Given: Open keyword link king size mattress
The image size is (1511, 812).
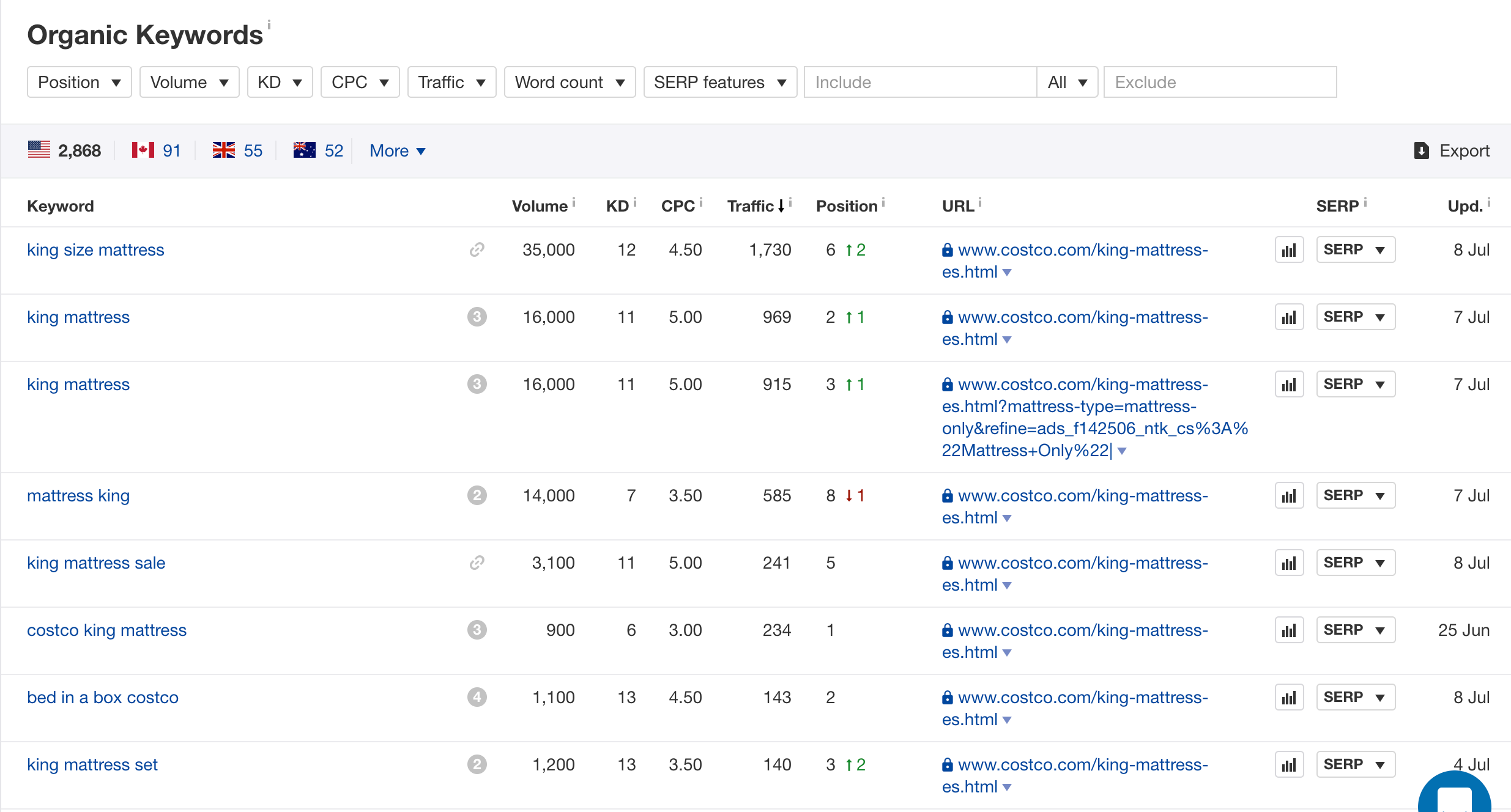Looking at the screenshot, I should [x=95, y=249].
